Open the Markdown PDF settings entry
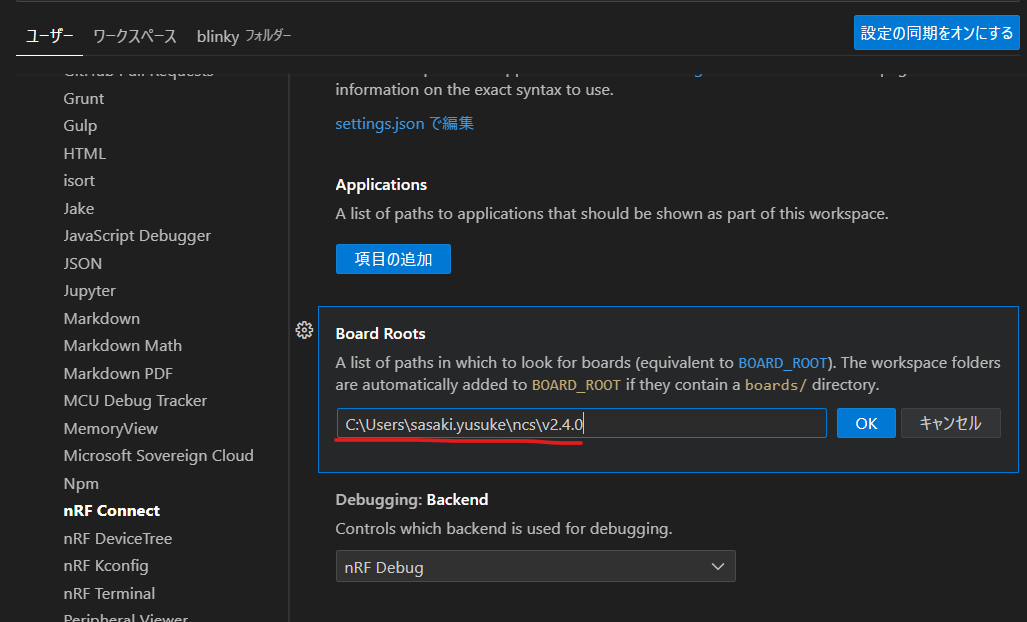The height and width of the screenshot is (622, 1027). tap(117, 373)
